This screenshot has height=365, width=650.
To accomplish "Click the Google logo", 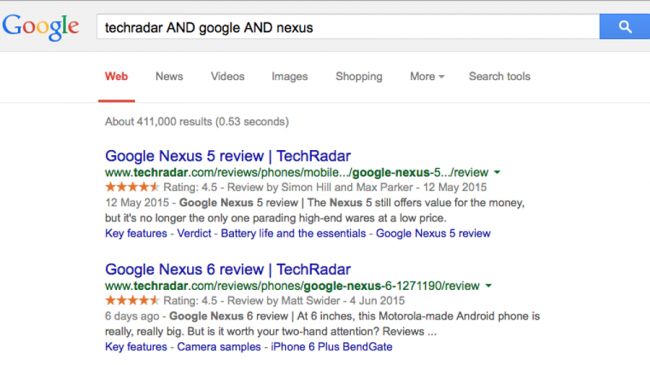I will (40, 27).
